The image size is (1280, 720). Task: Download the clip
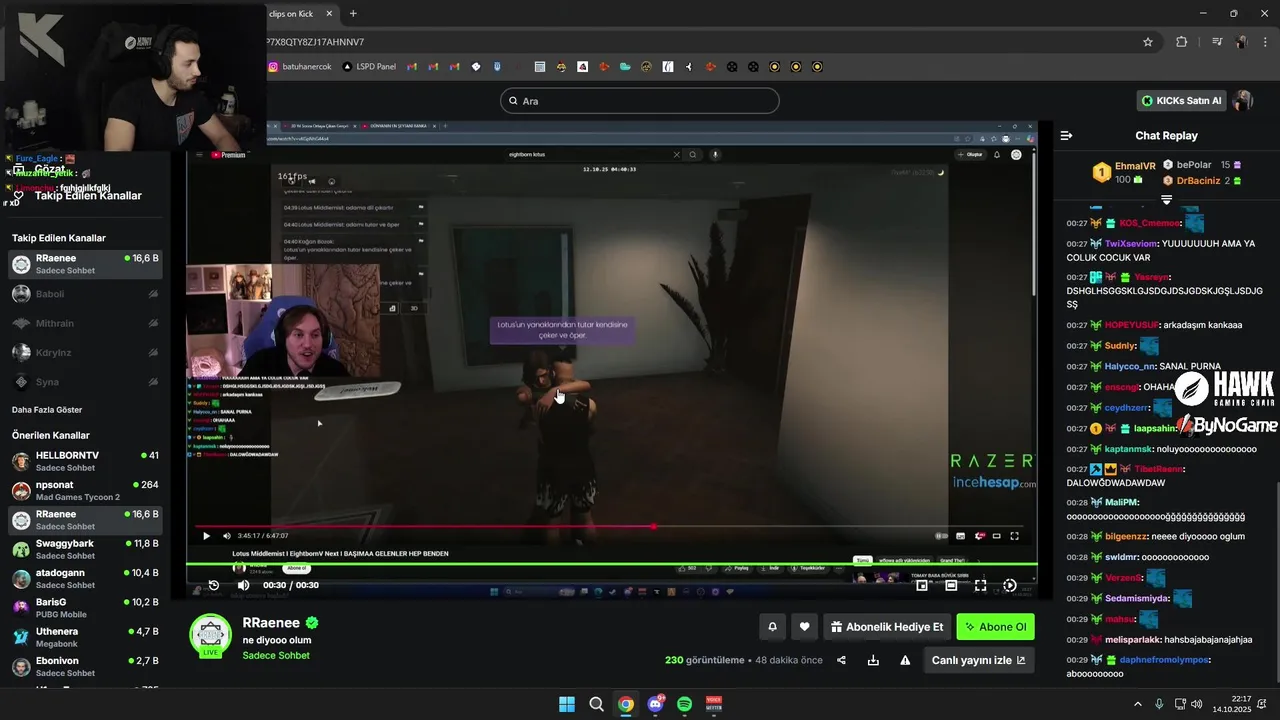[873, 660]
